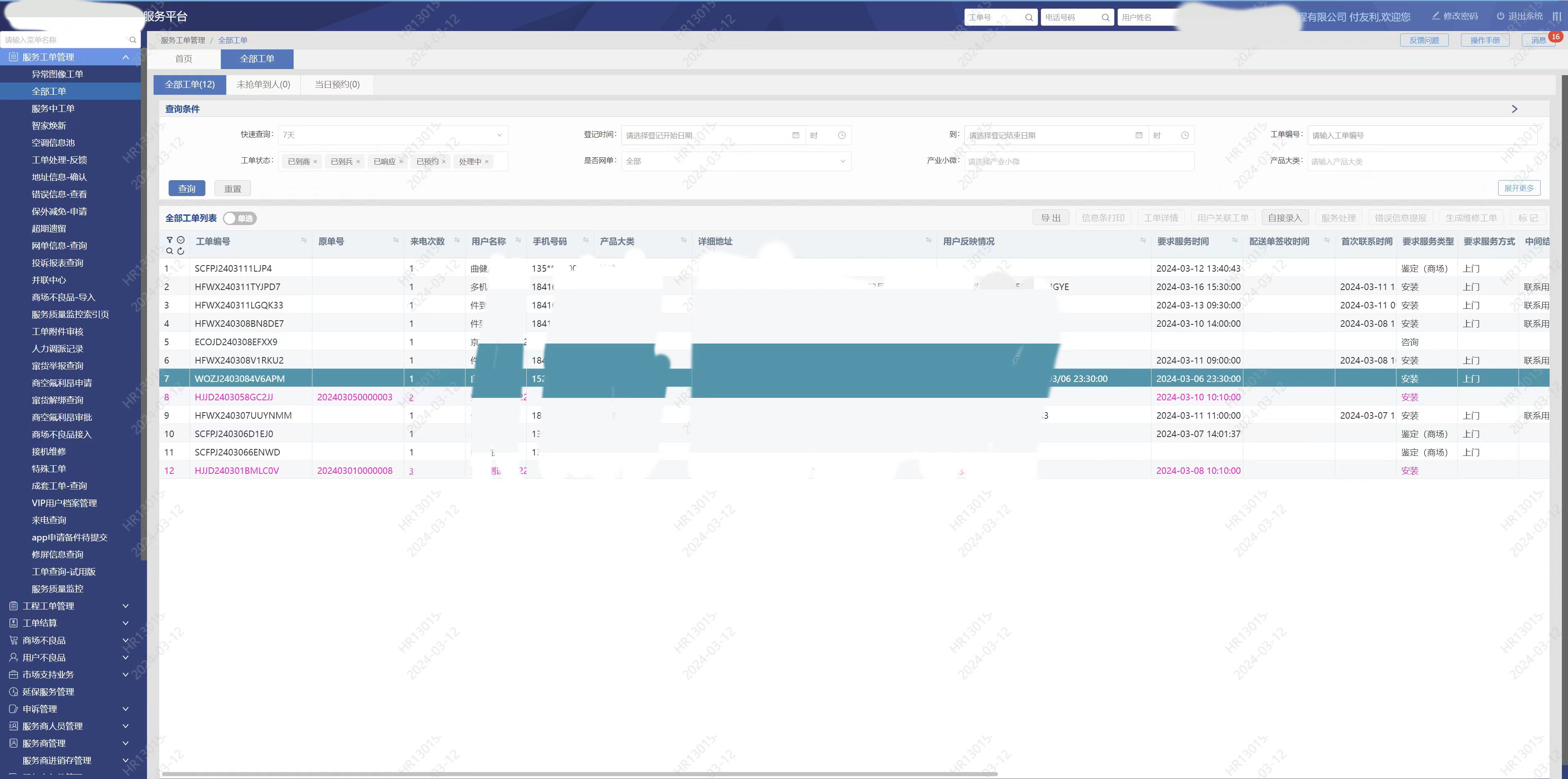This screenshot has height=779, width=1568.
Task: Click search icon in 电话号码 box
Action: [1105, 18]
